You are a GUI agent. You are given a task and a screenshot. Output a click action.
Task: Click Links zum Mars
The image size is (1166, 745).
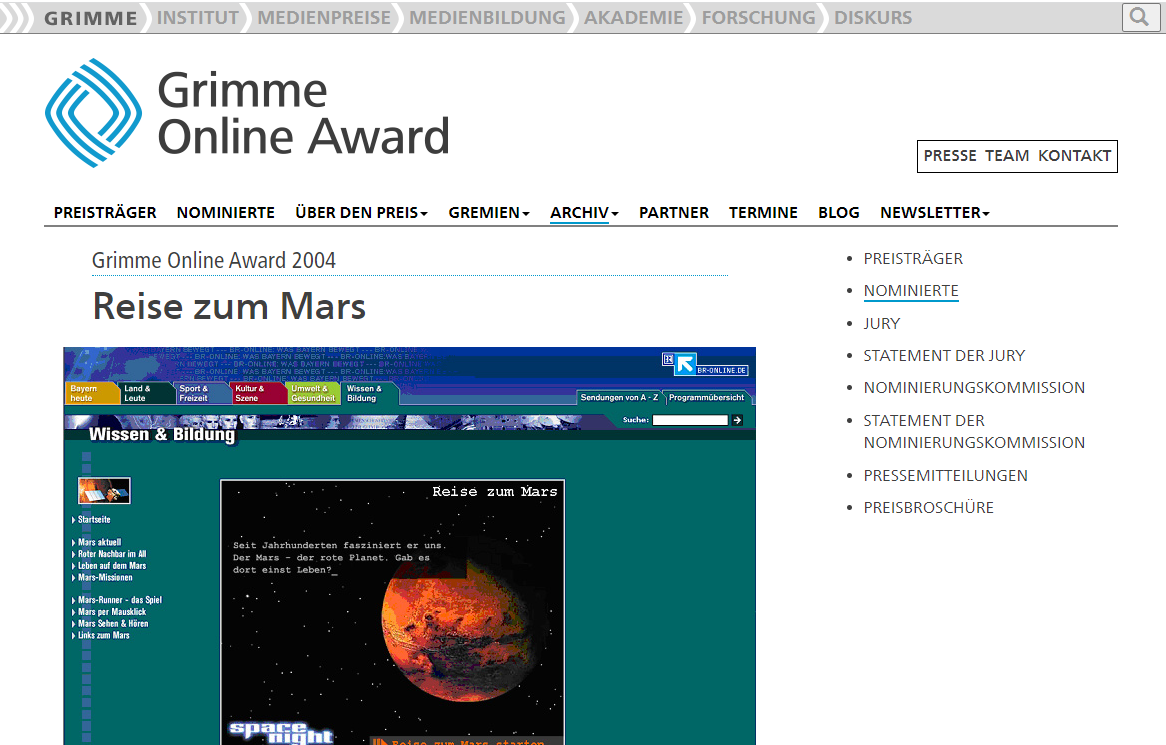103,636
